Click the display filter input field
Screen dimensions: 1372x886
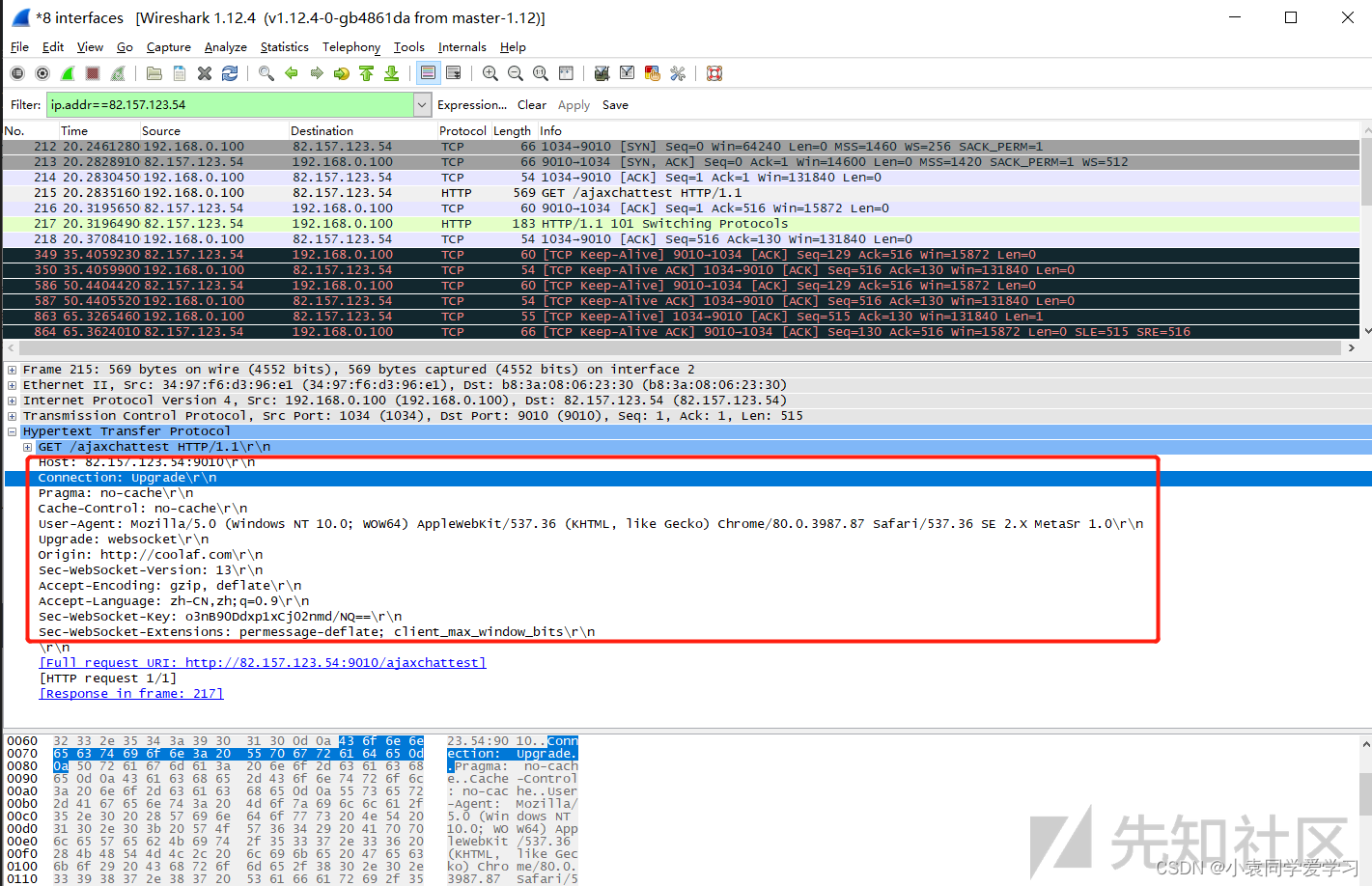pos(230,105)
